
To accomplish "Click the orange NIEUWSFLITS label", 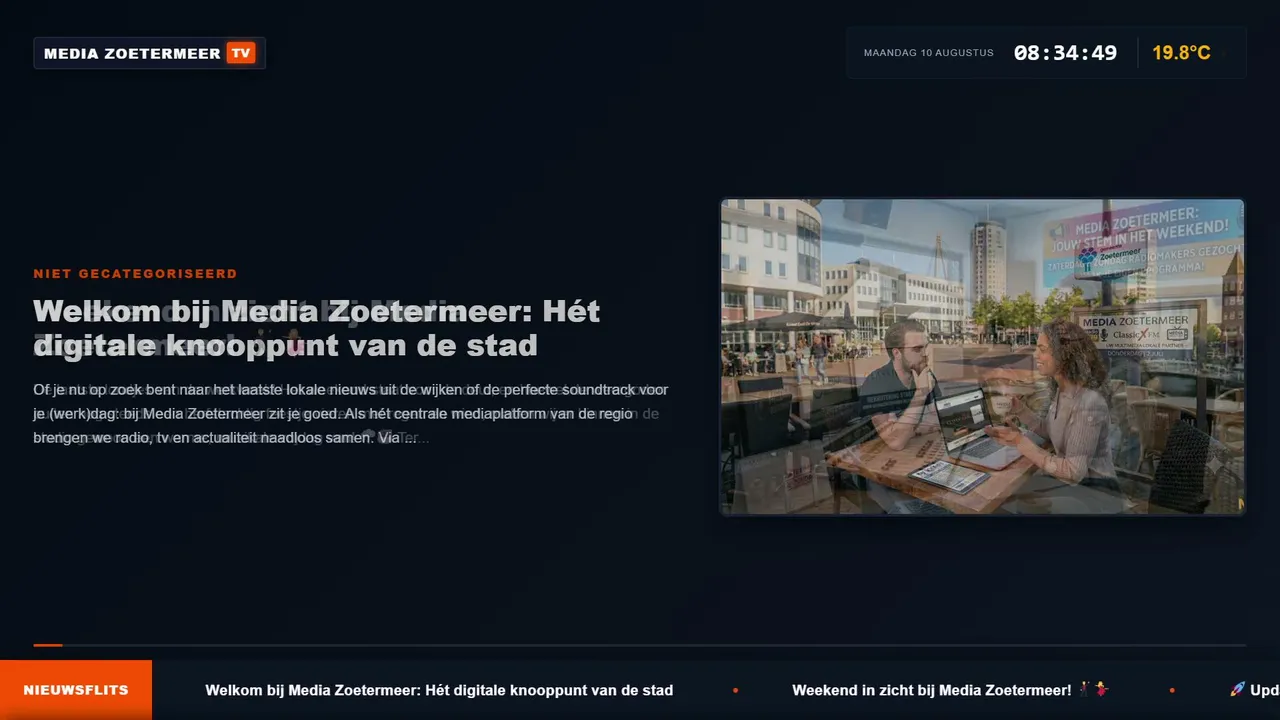I will click(x=76, y=690).
